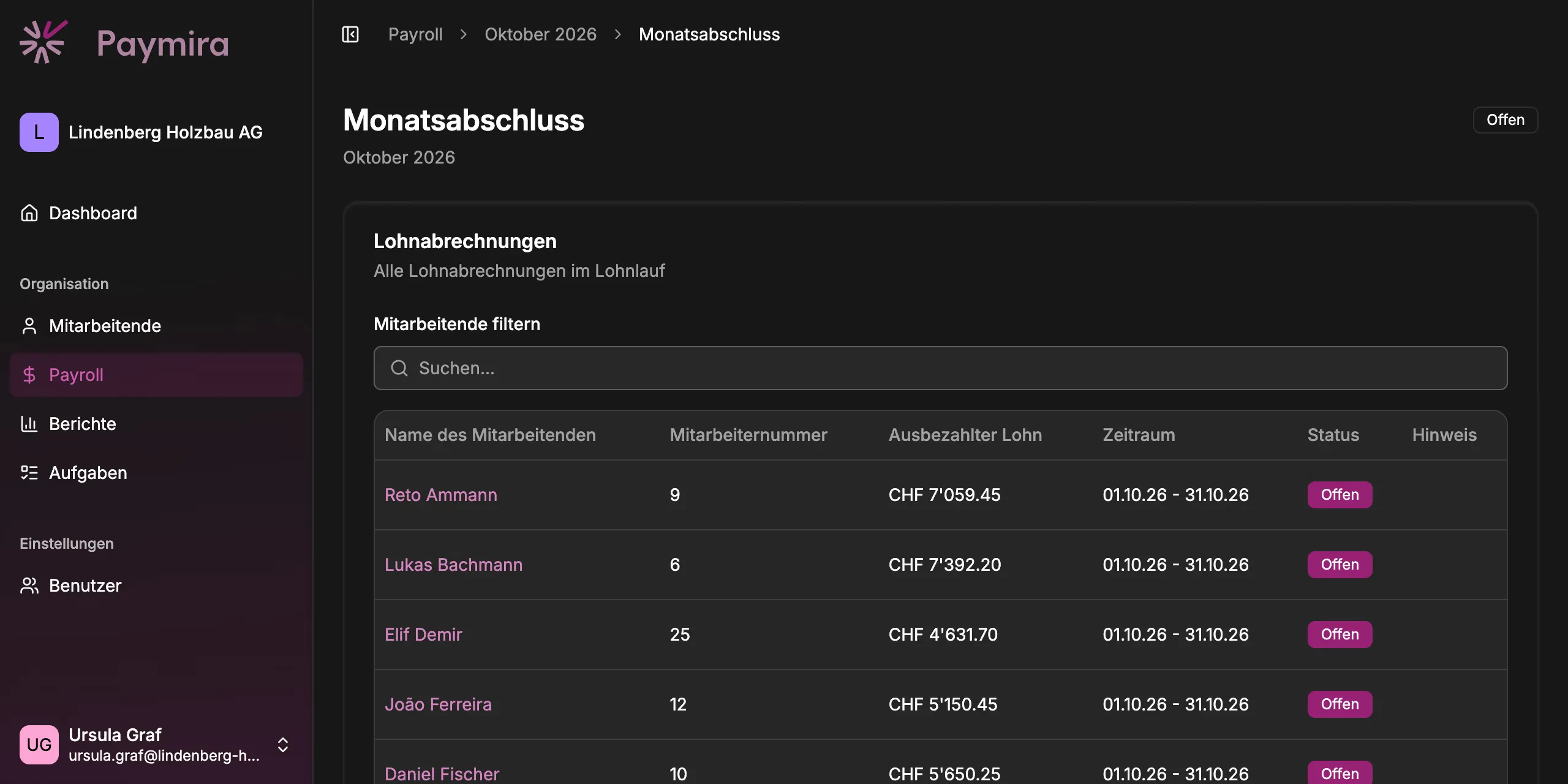Image resolution: width=1568 pixels, height=784 pixels.
Task: Go to Payroll breadcrumb
Action: [x=415, y=34]
